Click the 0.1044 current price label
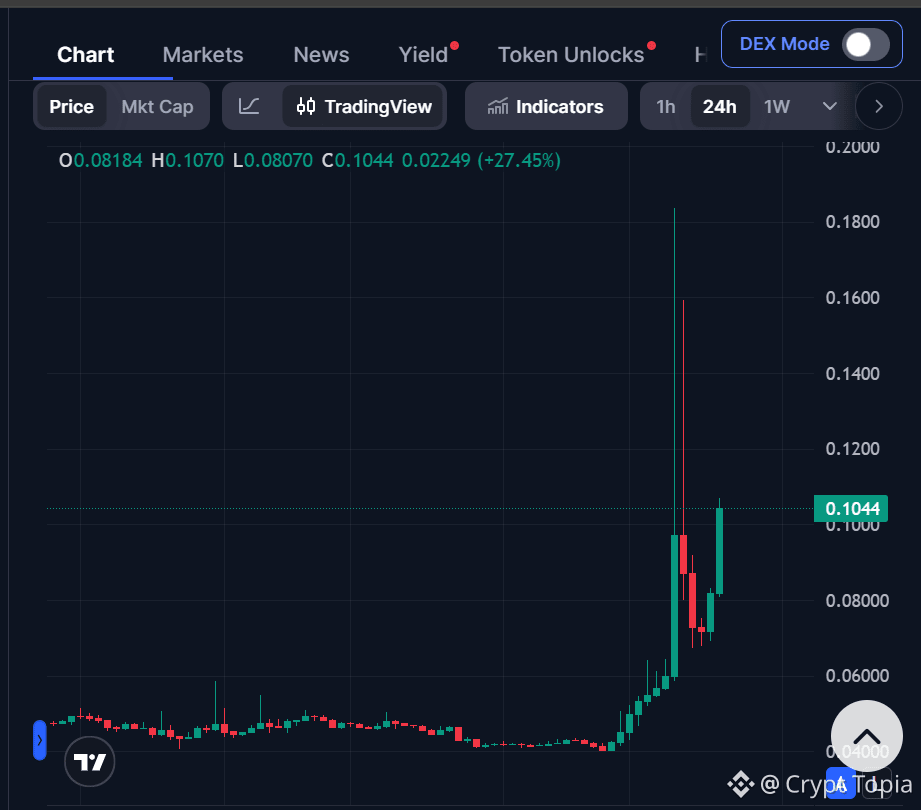The image size is (921, 810). coord(851,509)
